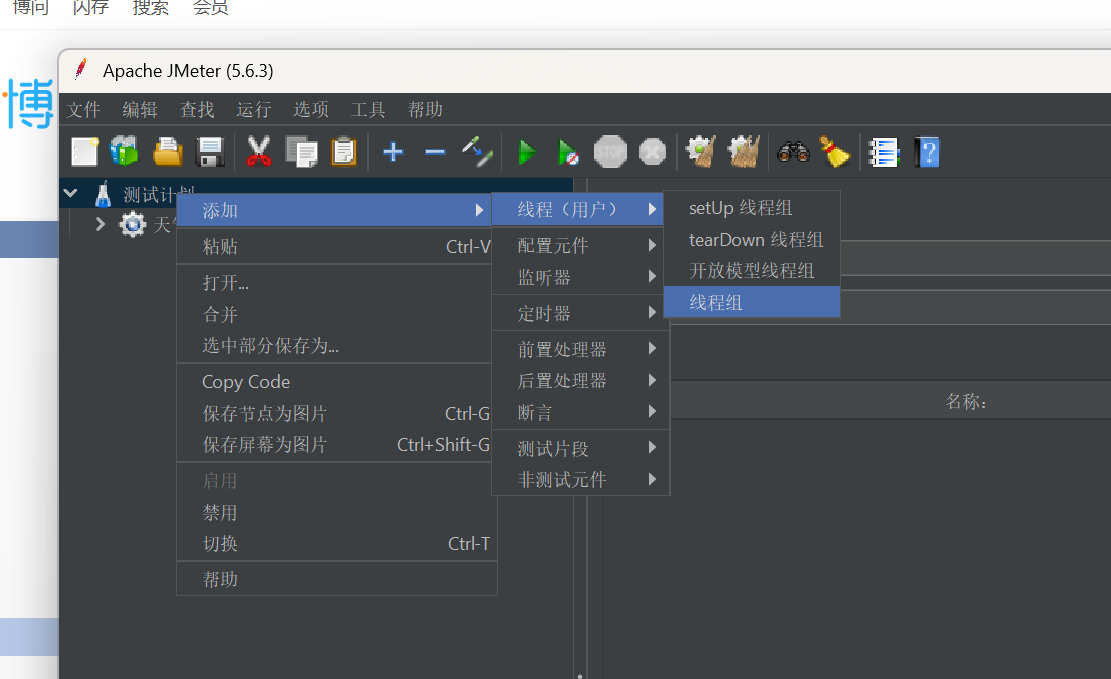Image resolution: width=1111 pixels, height=679 pixels.
Task: Select the test plan flask icon
Action: [x=103, y=193]
